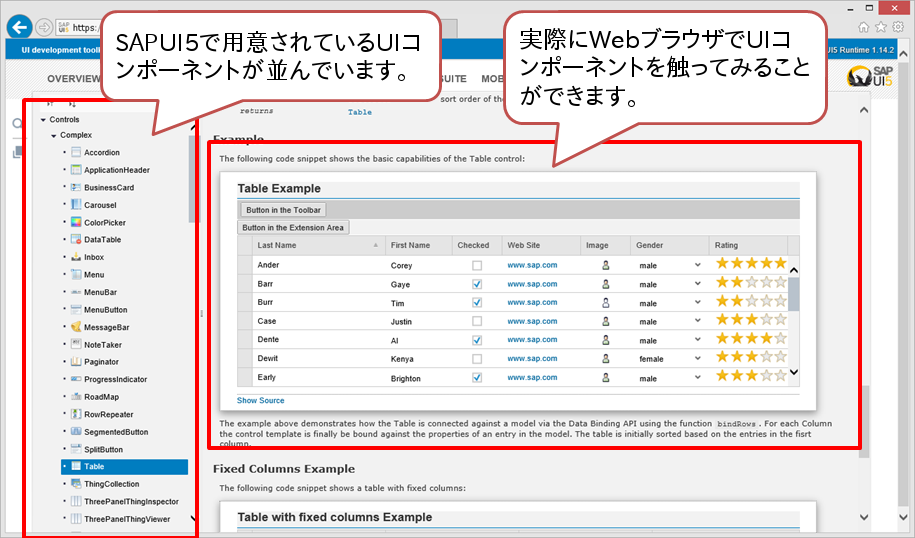Screen dimensions: 915x538
Task: Click person image in Ander row
Action: 606,265
